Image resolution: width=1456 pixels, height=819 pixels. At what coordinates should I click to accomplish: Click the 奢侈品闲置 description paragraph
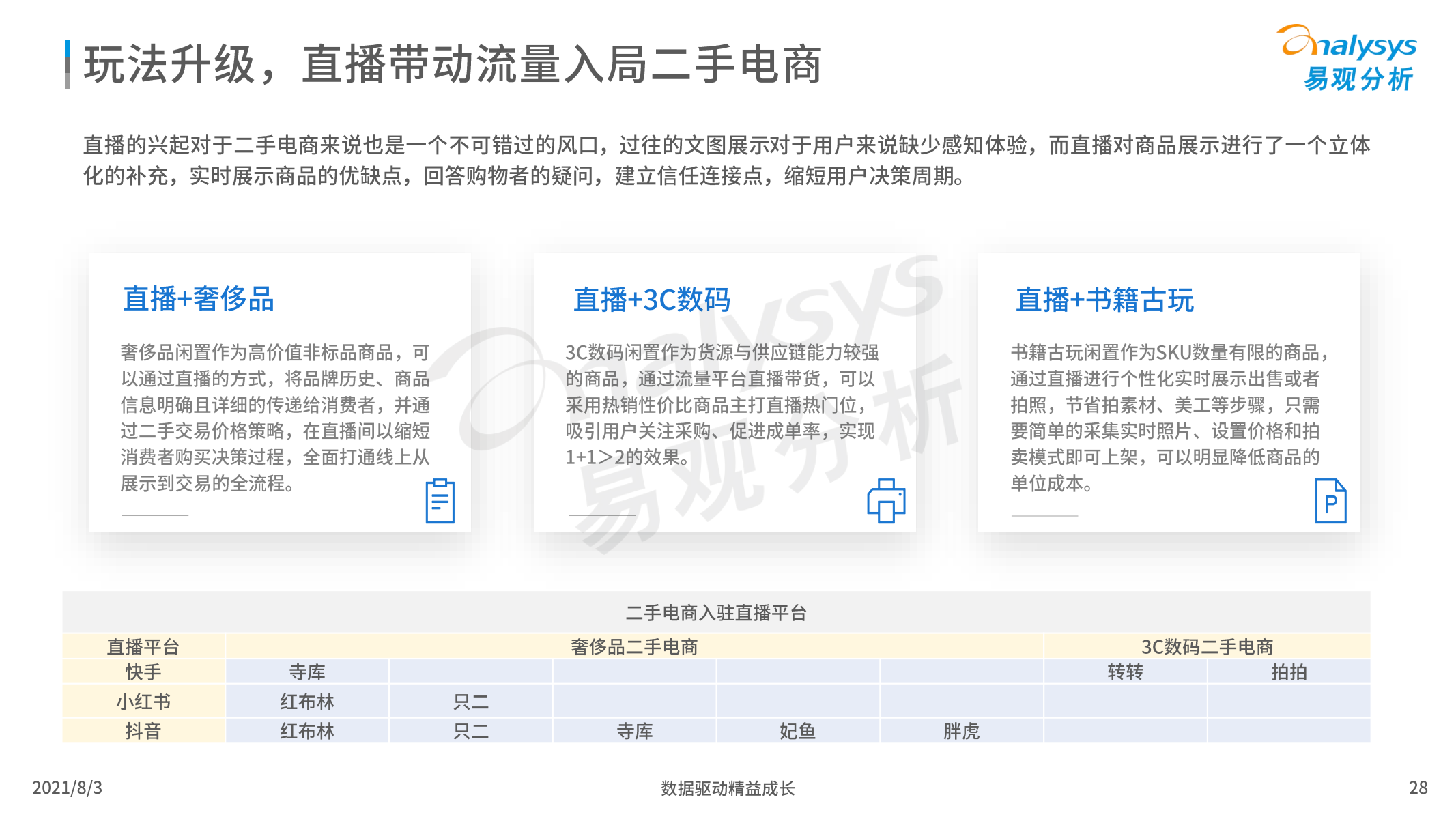pyautogui.click(x=275, y=418)
